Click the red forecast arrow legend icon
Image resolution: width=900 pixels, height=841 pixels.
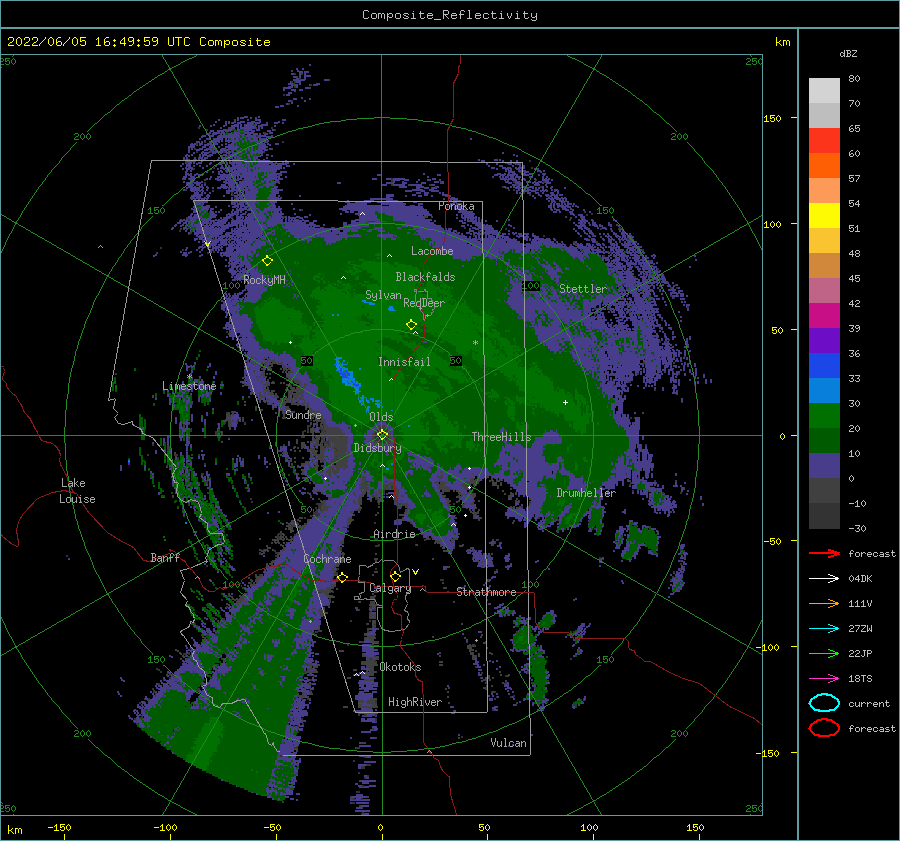(824, 553)
